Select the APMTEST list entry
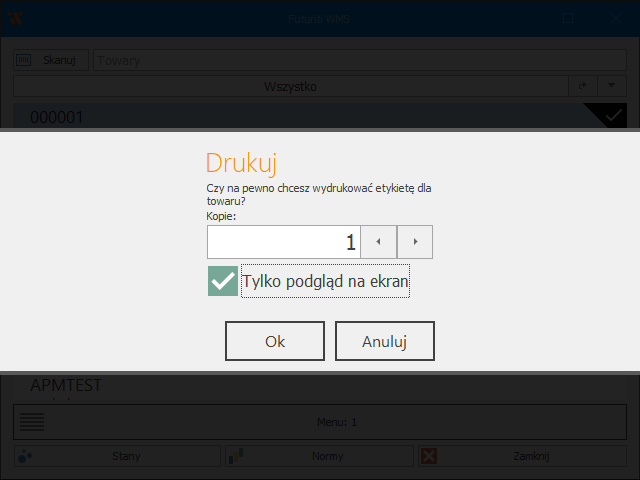Viewport: 640px width, 480px height. coord(66,385)
